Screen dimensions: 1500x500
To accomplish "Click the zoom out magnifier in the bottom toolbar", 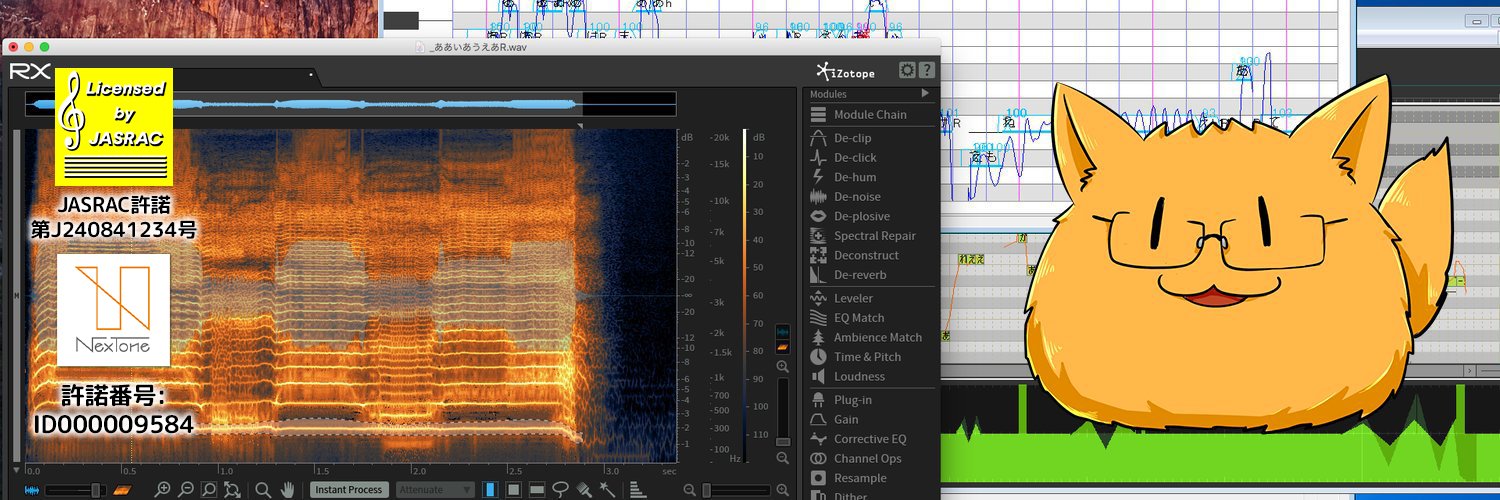I will 185,490.
